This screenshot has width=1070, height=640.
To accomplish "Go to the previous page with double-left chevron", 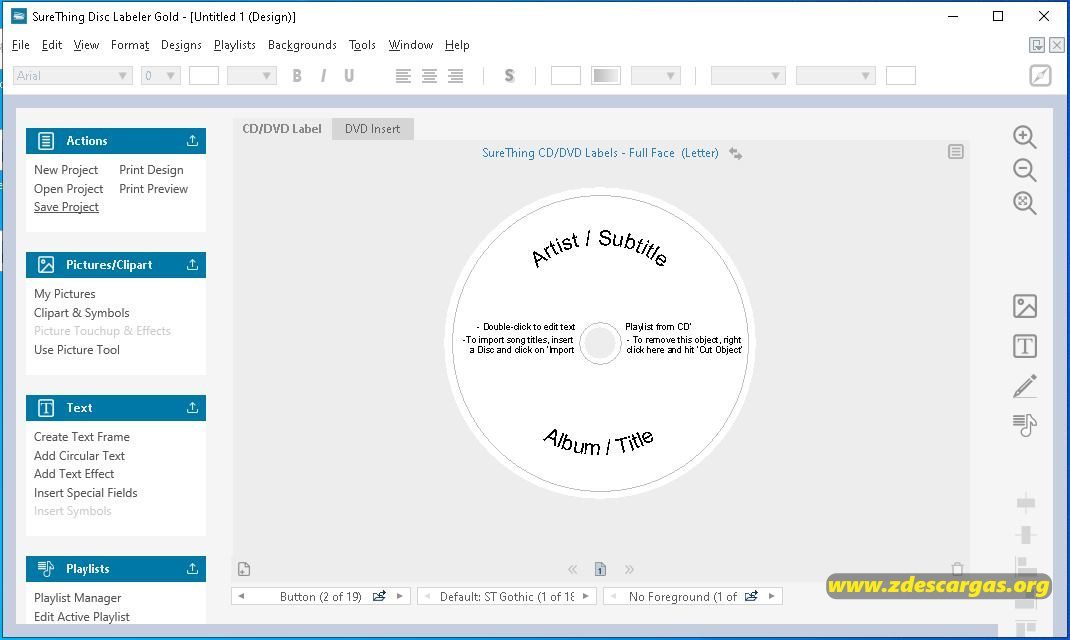I will pyautogui.click(x=573, y=569).
